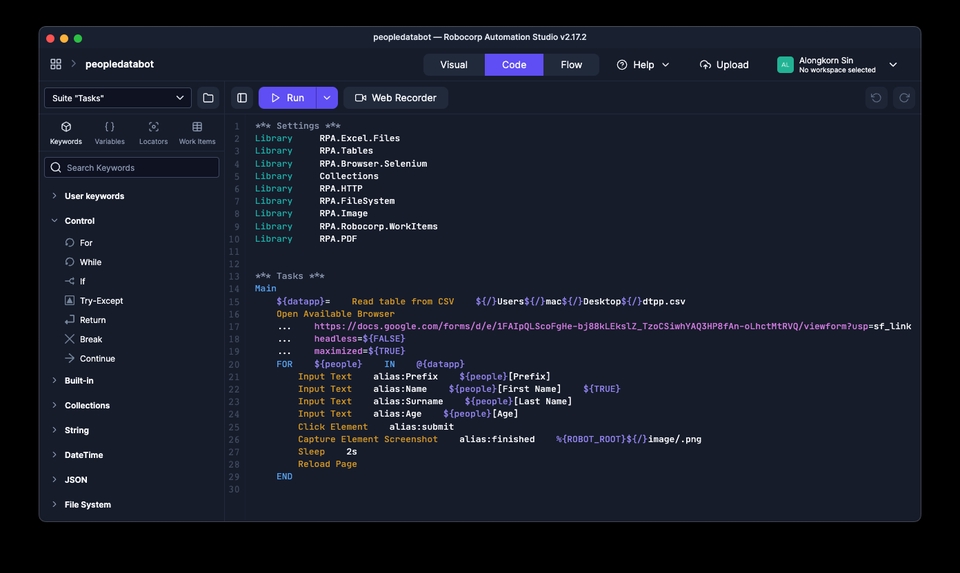Click the redo icon
Viewport: 960px width, 573px height.
tap(904, 98)
